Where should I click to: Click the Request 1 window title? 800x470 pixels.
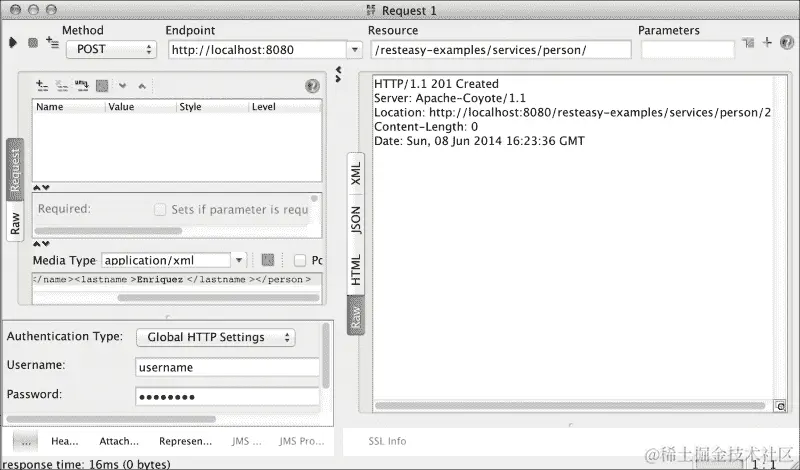pyautogui.click(x=409, y=11)
